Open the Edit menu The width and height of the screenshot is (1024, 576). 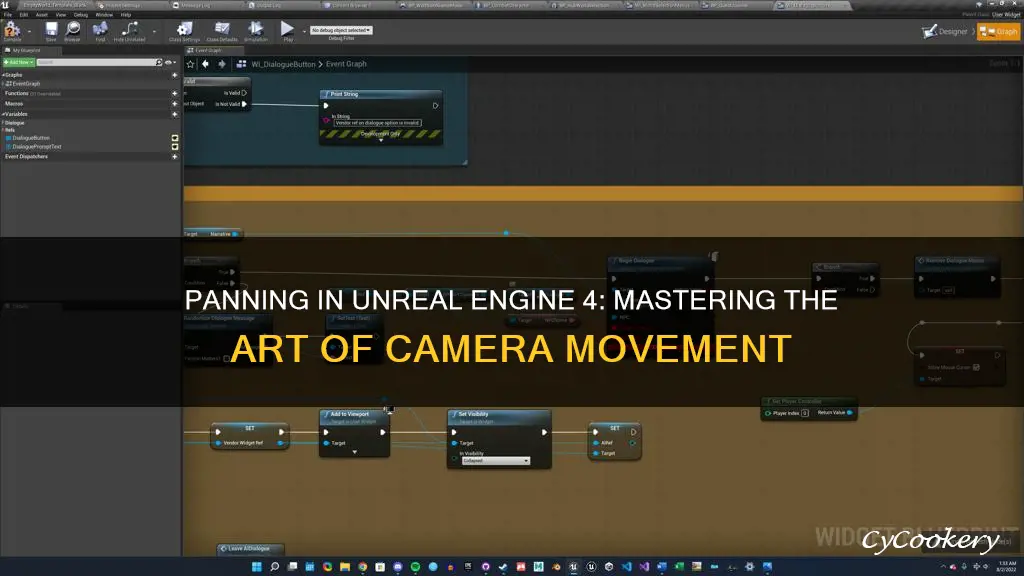[x=24, y=14]
